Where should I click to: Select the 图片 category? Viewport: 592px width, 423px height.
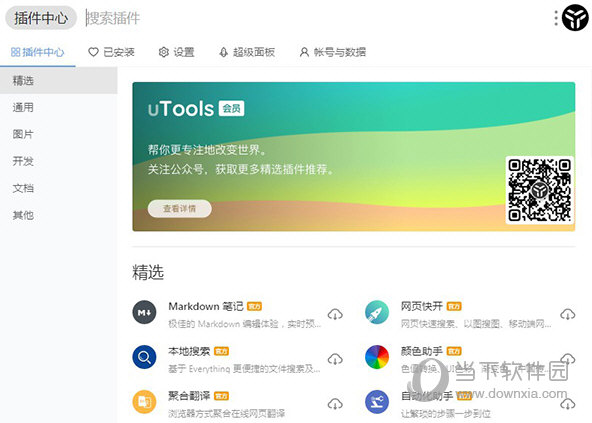(x=59, y=134)
